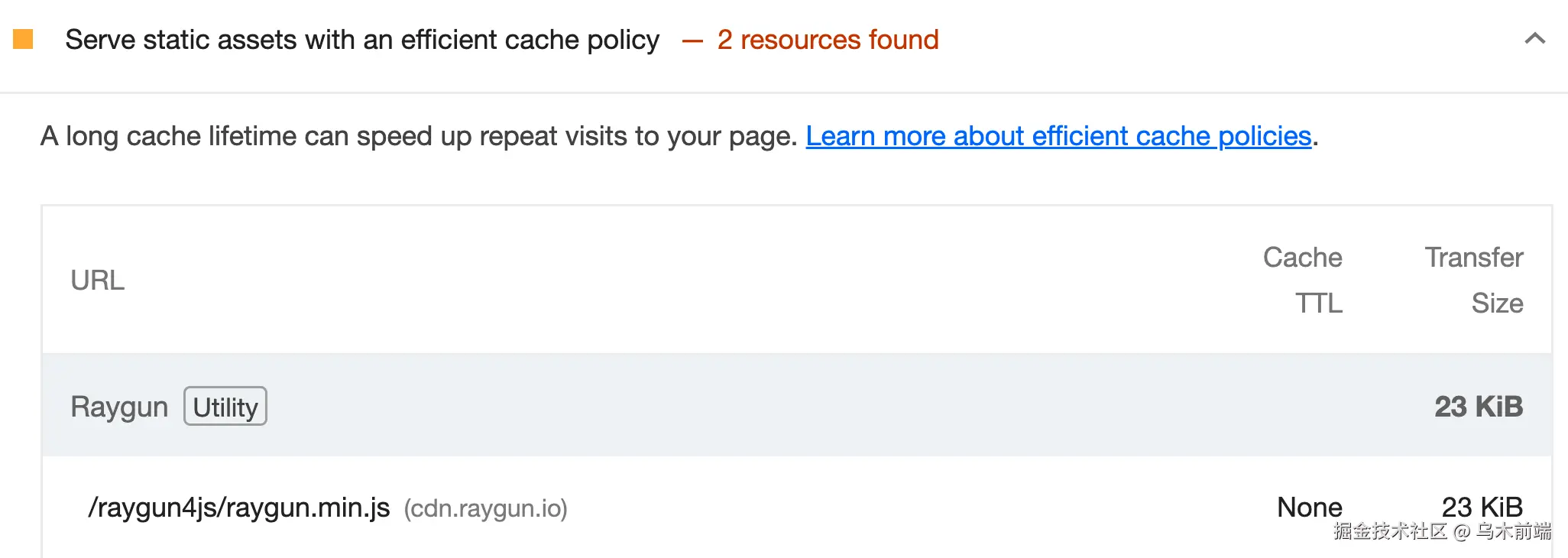1568x558 pixels.
Task: Click the "Serve static assets" audit title
Action: [362, 40]
